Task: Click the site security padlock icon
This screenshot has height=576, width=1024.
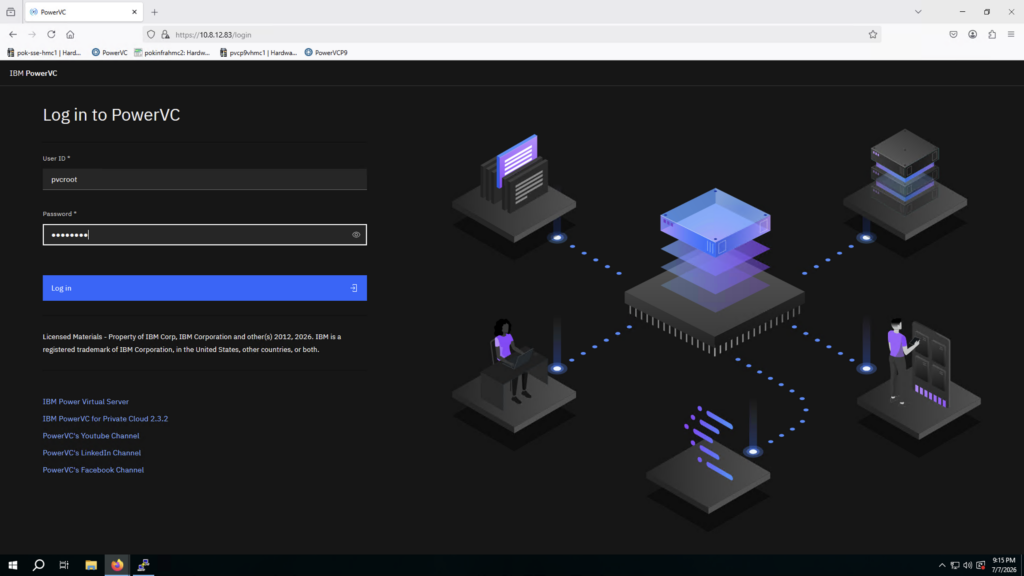Action: coord(165,35)
